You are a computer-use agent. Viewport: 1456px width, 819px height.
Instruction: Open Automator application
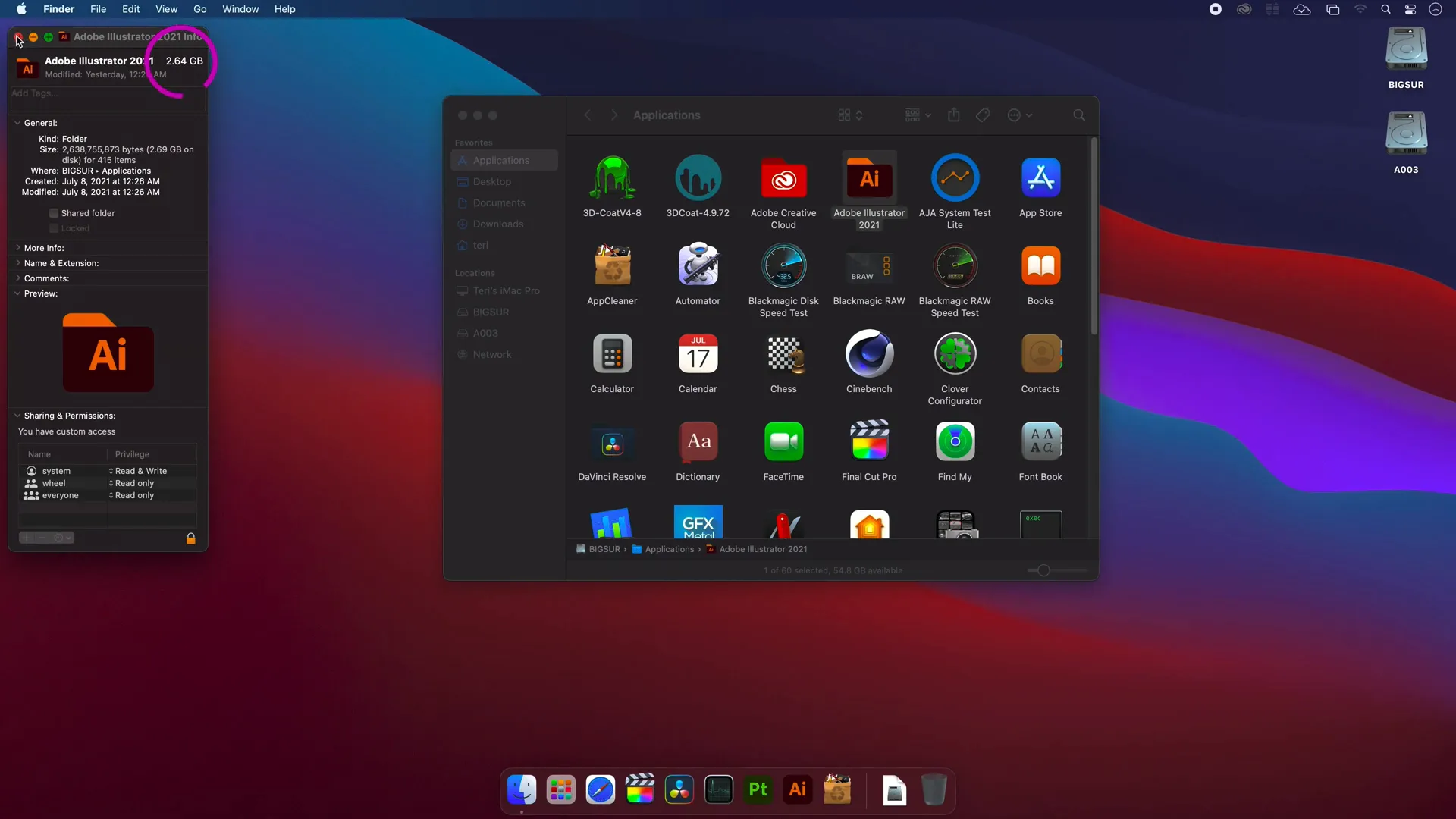(698, 265)
